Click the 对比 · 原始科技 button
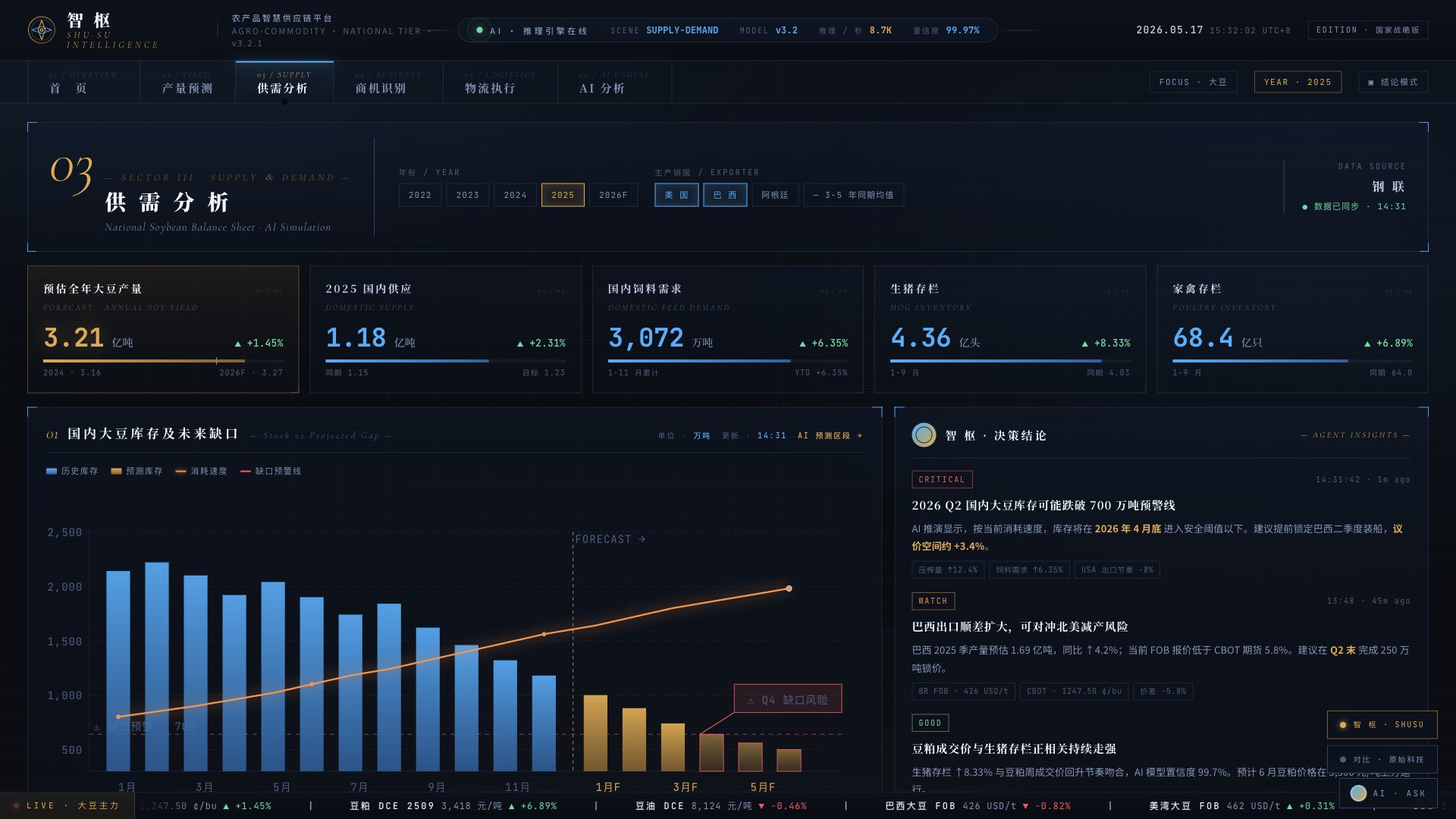The width and height of the screenshot is (1456, 819). pyautogui.click(x=1382, y=760)
